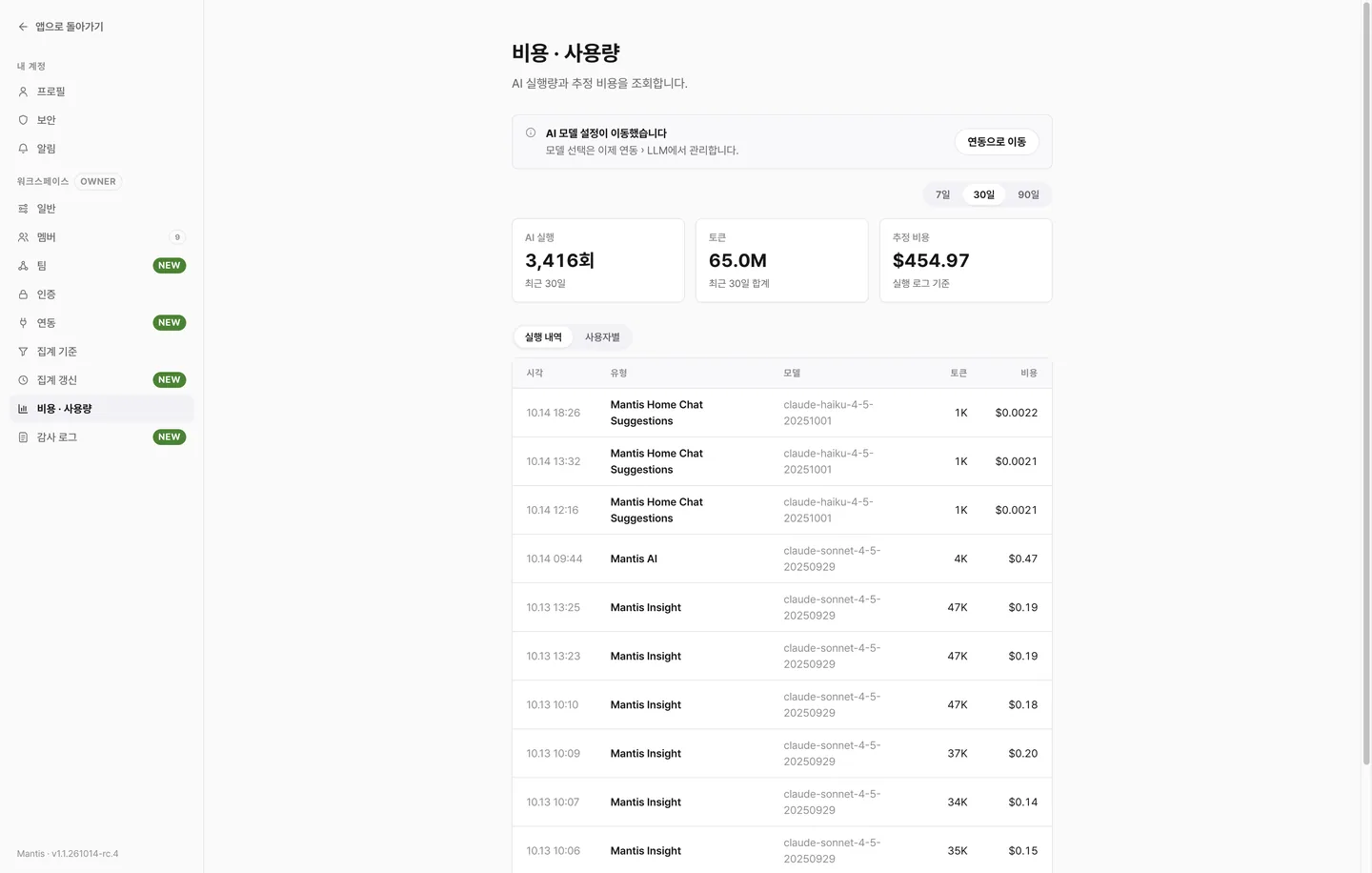
Task: Click the 모델 column header
Action: 792,374
